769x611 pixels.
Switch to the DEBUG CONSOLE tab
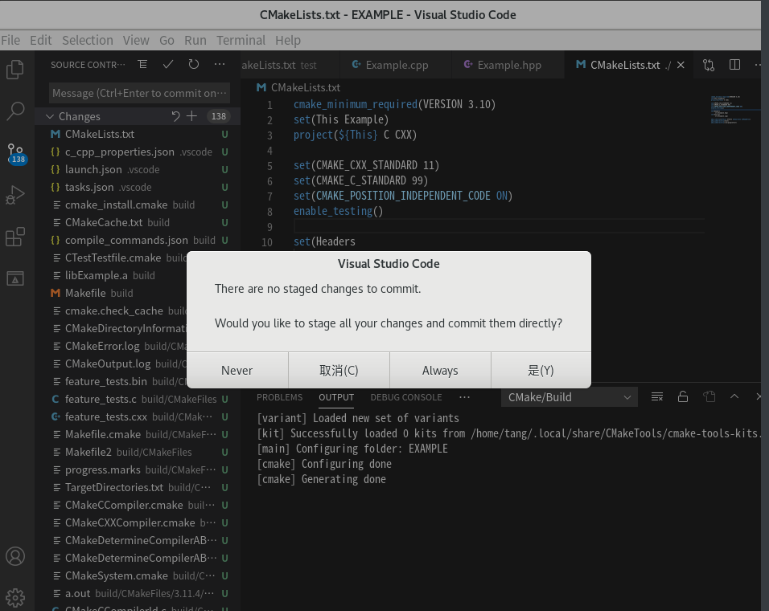tap(406, 397)
